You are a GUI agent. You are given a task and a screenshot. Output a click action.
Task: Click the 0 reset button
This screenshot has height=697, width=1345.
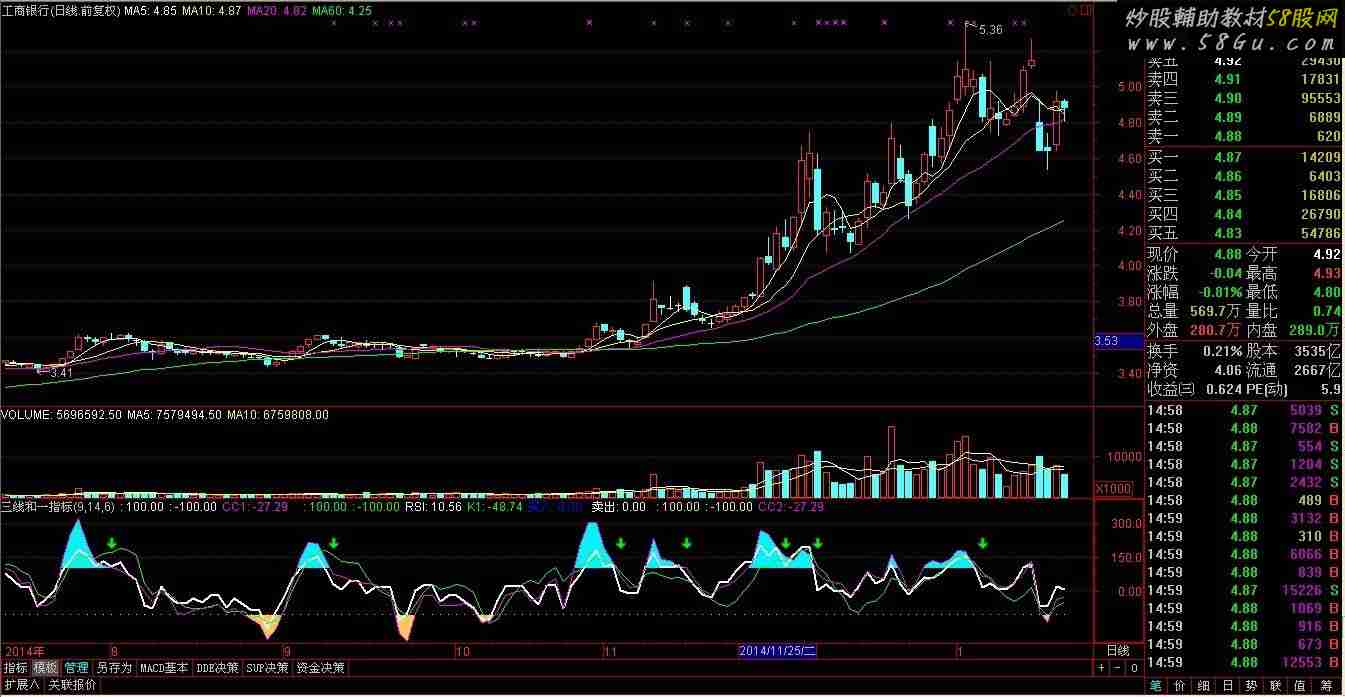pyautogui.click(x=1133, y=668)
